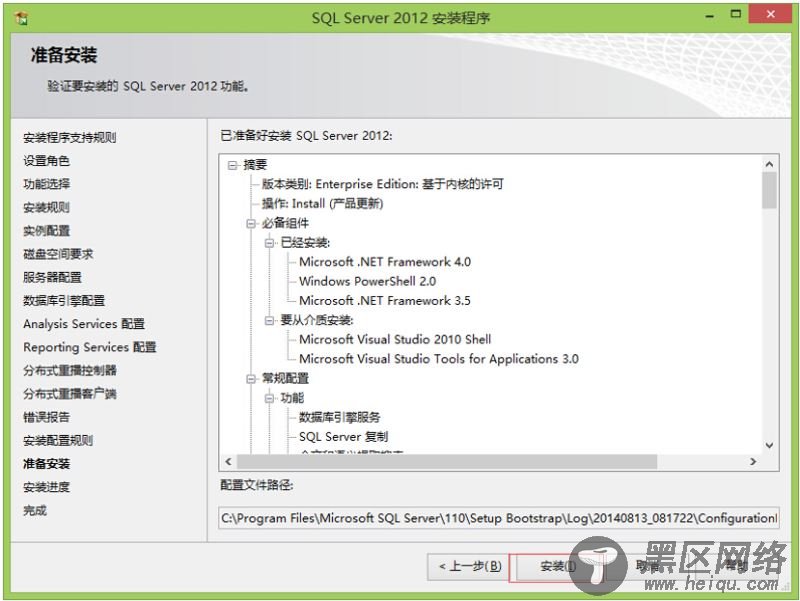The width and height of the screenshot is (800, 601).
Task: Collapse the 要从介质安装 tree node
Action: click(269, 320)
